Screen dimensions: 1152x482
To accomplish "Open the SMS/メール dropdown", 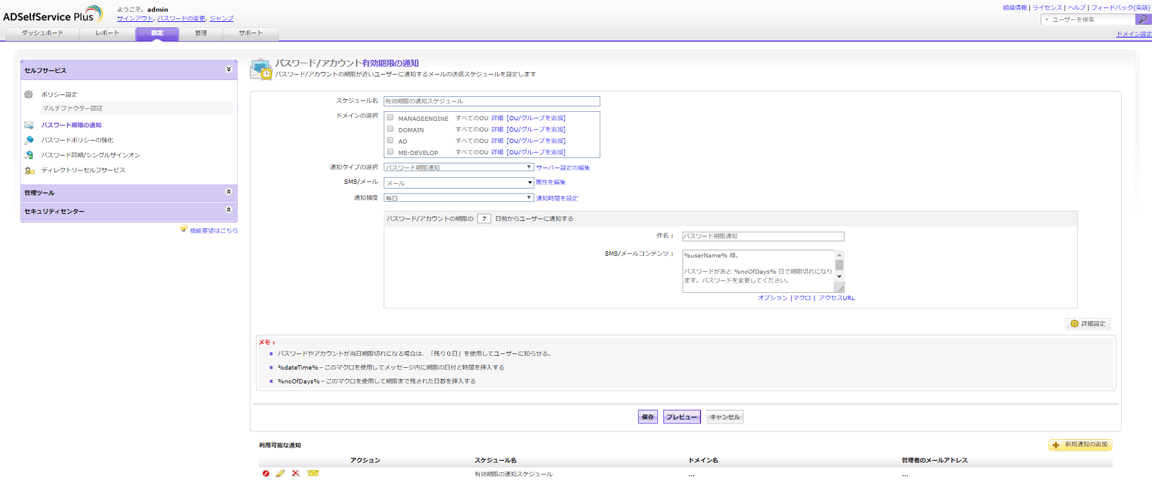I will [458, 183].
